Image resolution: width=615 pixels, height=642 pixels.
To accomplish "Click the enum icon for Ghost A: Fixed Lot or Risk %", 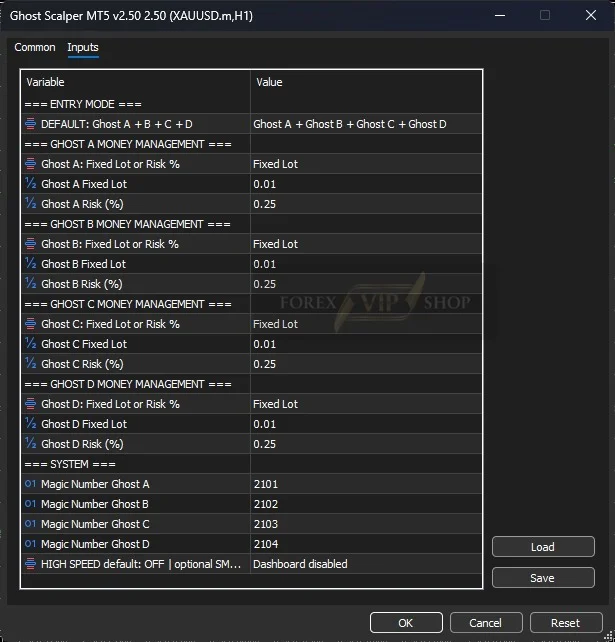I will (x=30, y=164).
